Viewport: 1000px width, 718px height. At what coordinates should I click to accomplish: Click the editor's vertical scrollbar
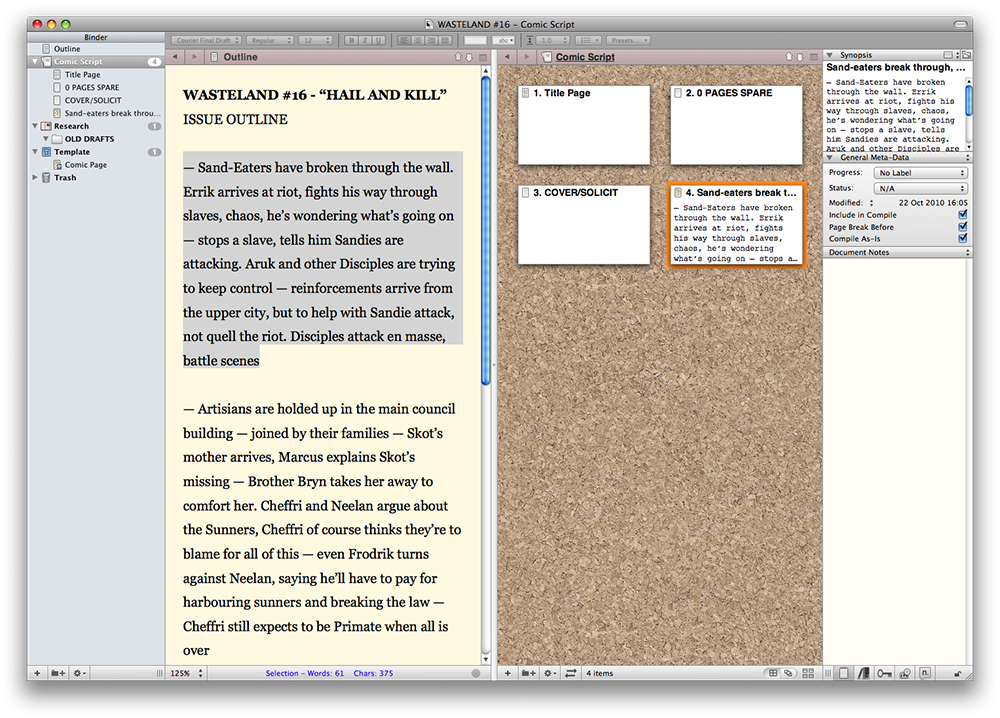[x=486, y=230]
